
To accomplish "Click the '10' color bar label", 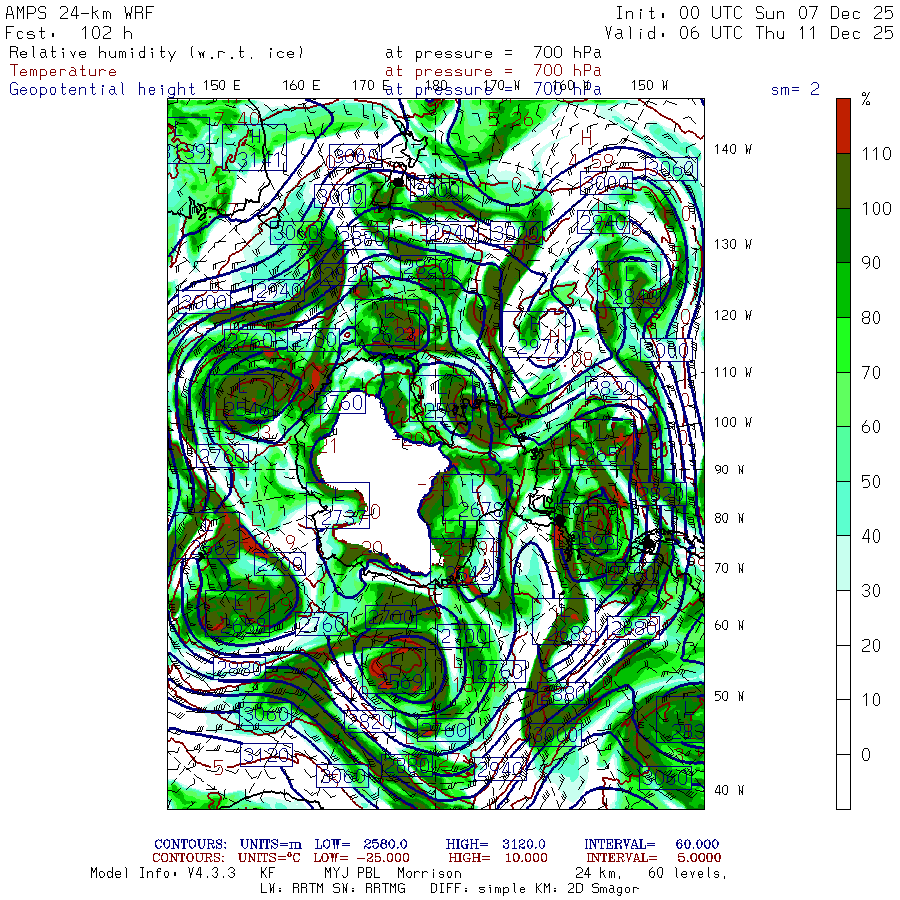I will coord(871,700).
